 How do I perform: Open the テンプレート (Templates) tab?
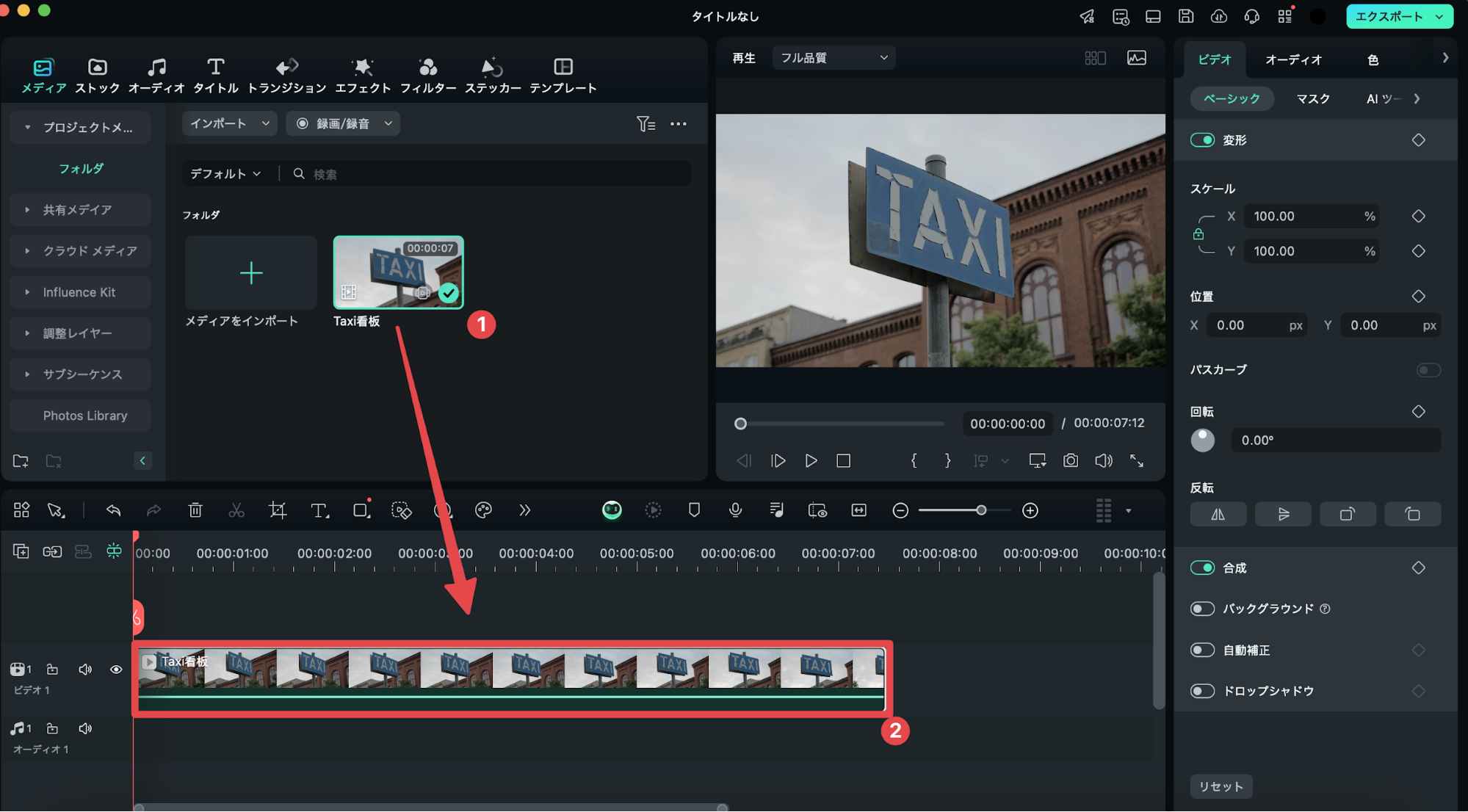coord(563,76)
